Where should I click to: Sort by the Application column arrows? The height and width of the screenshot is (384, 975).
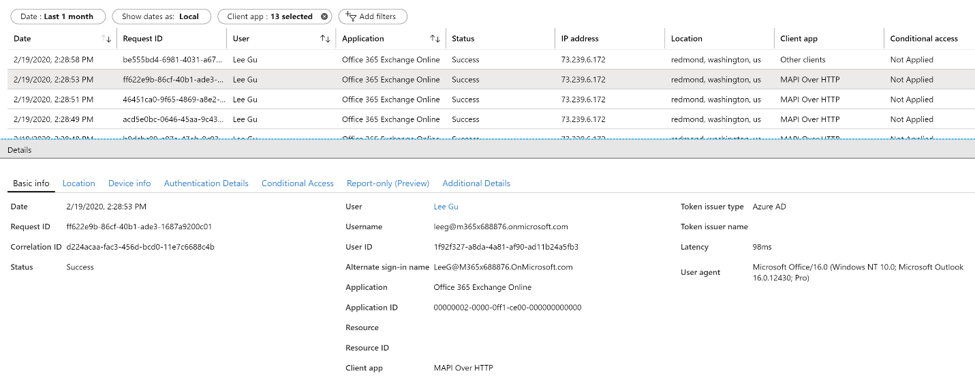pyautogui.click(x=435, y=39)
